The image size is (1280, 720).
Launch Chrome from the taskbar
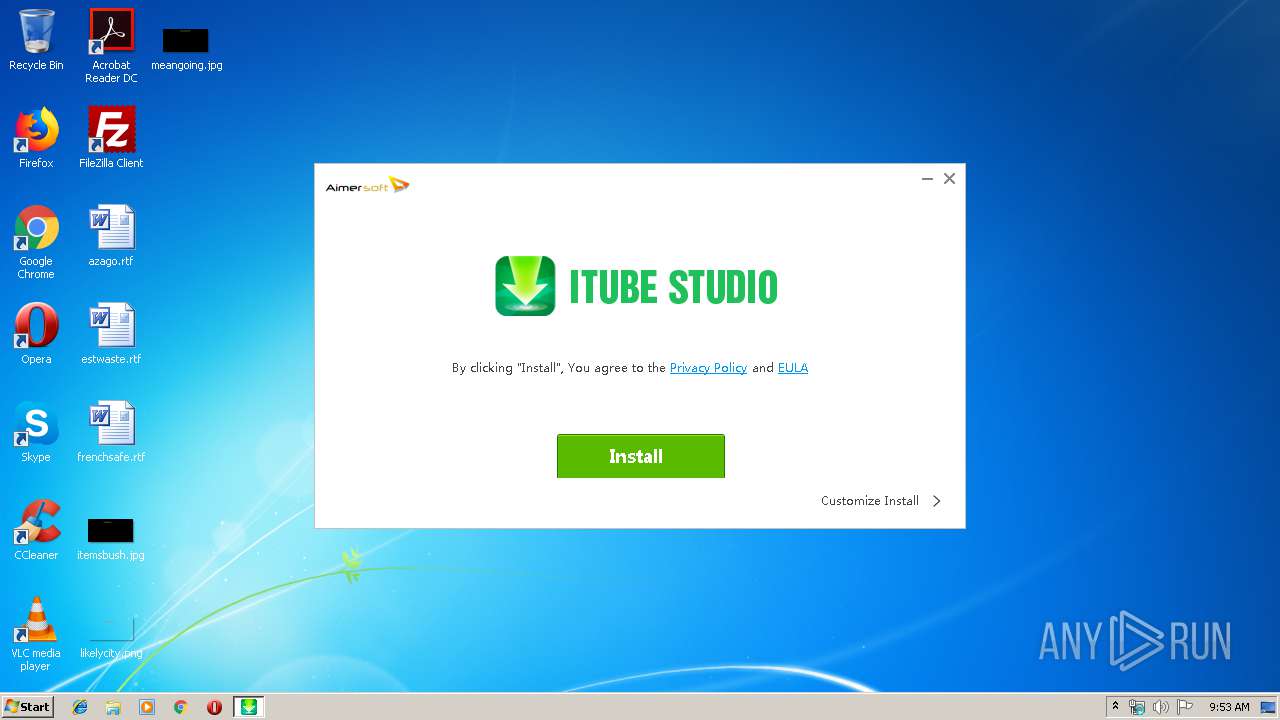(181, 707)
